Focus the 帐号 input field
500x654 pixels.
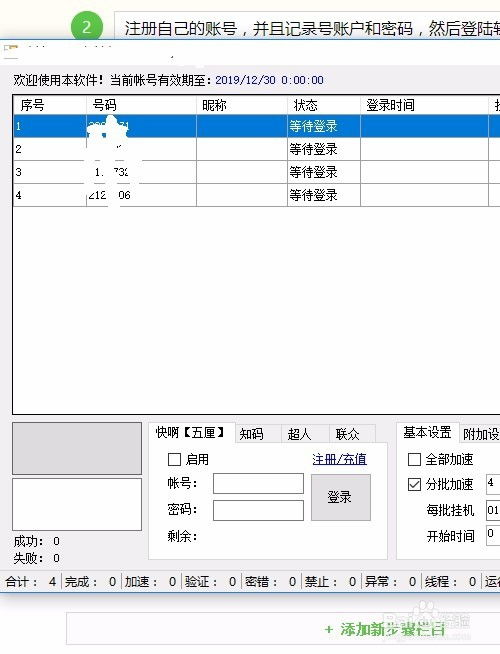[258, 483]
